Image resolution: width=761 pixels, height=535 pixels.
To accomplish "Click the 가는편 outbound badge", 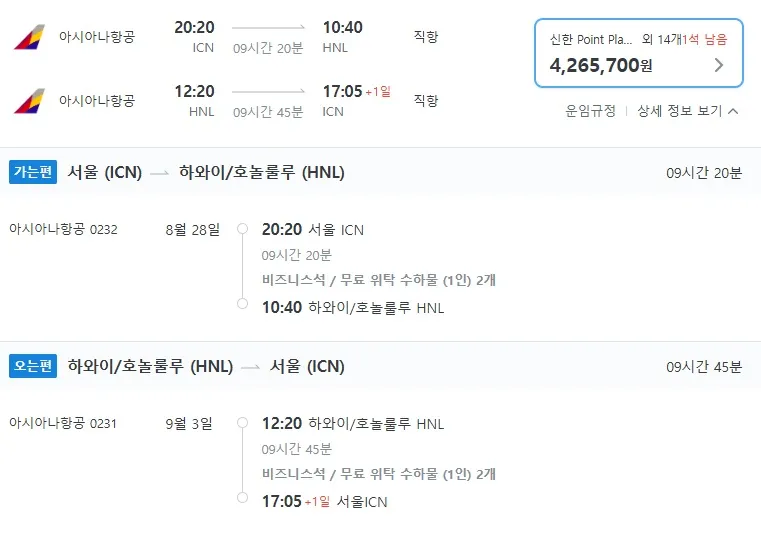I will 33,172.
